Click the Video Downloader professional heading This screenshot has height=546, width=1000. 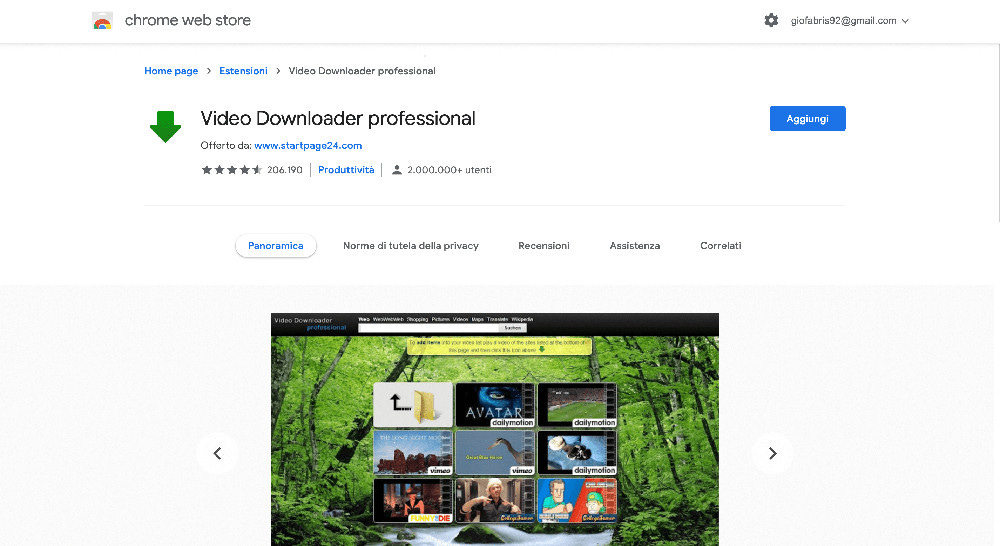click(338, 119)
